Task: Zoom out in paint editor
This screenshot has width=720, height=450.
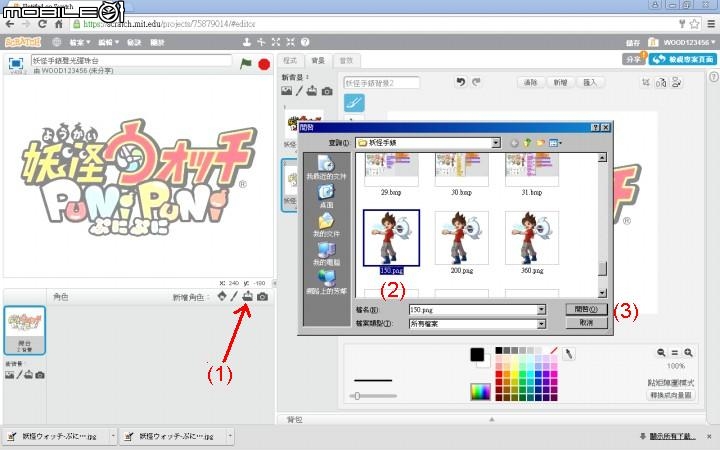Action: tap(661, 352)
